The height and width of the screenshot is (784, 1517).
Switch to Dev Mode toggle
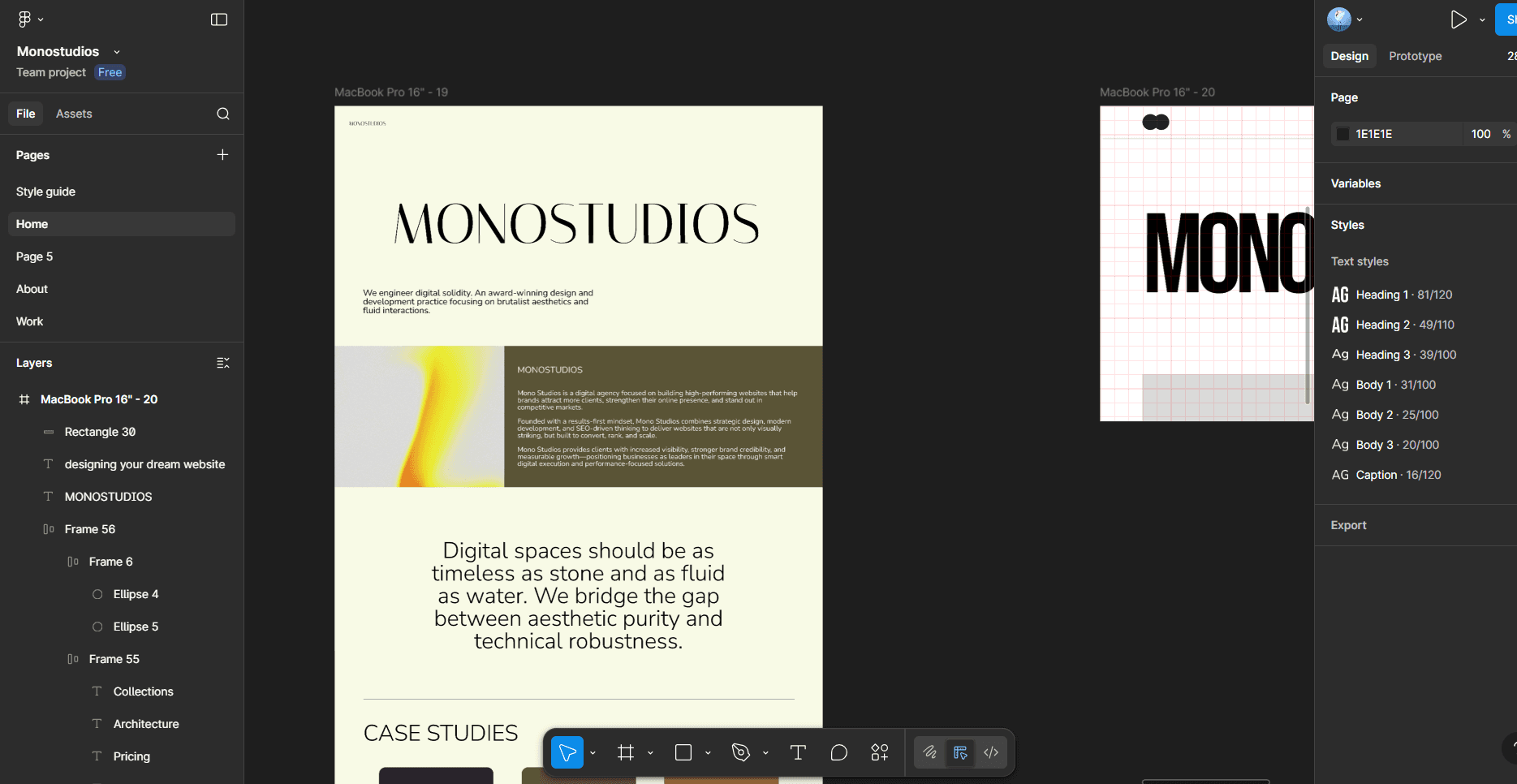coord(991,752)
